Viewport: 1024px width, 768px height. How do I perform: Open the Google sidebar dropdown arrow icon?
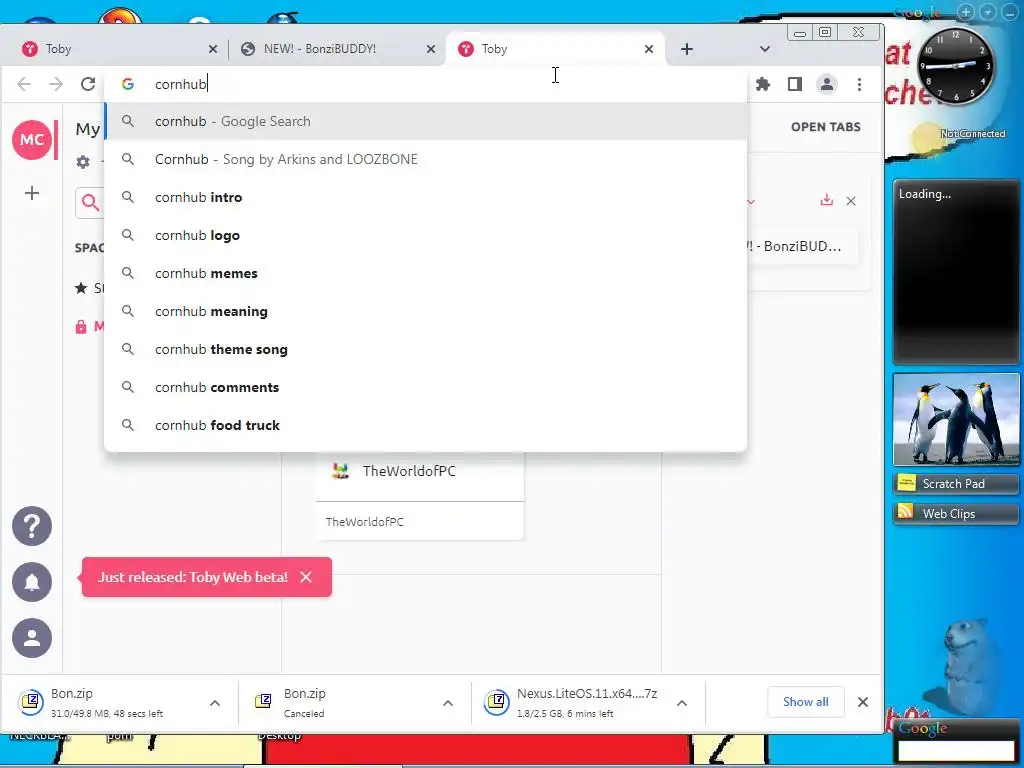pyautogui.click(x=988, y=12)
